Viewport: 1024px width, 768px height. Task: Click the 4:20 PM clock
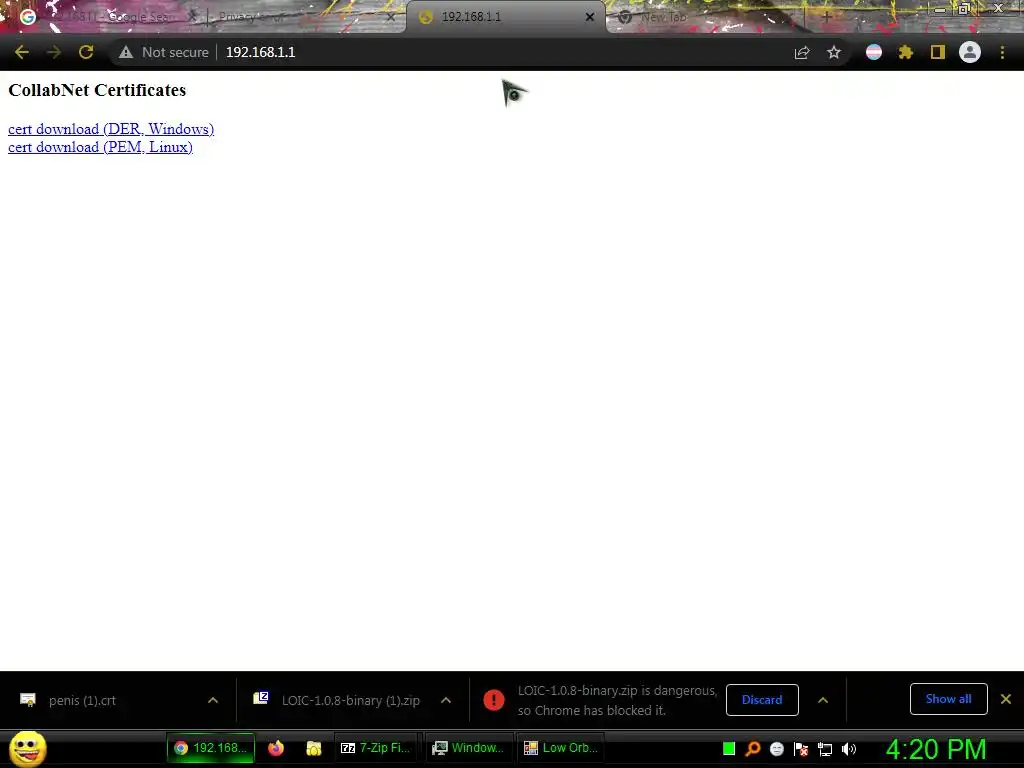point(936,749)
